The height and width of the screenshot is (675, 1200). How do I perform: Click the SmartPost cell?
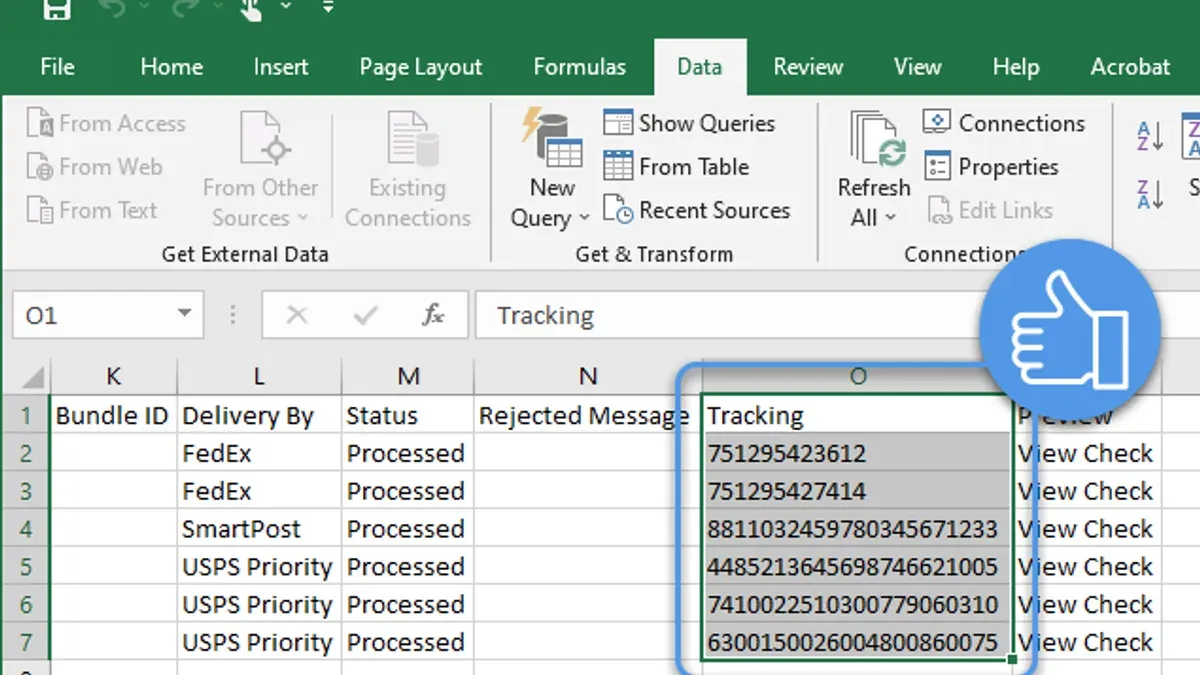(259, 529)
